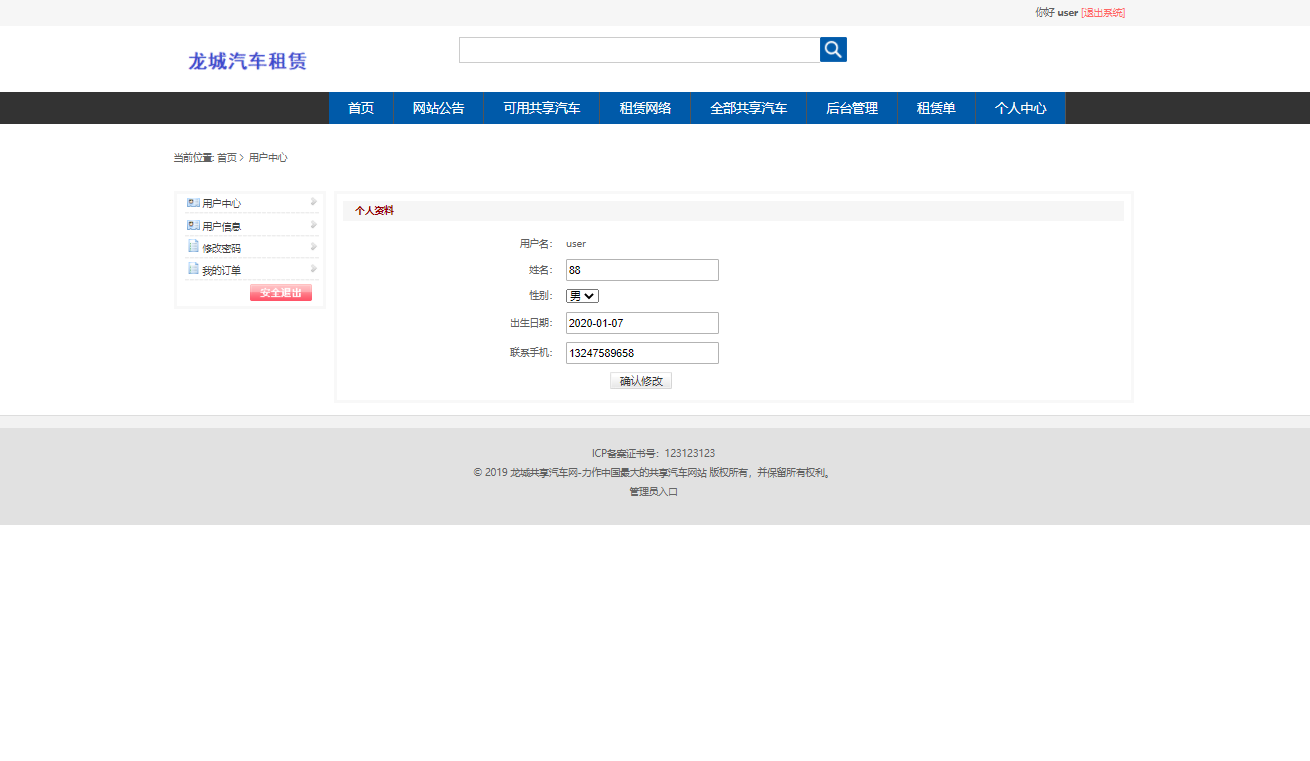This screenshot has width=1310, height=761.
Task: Go to 首页 in the navigation bar
Action: (361, 108)
